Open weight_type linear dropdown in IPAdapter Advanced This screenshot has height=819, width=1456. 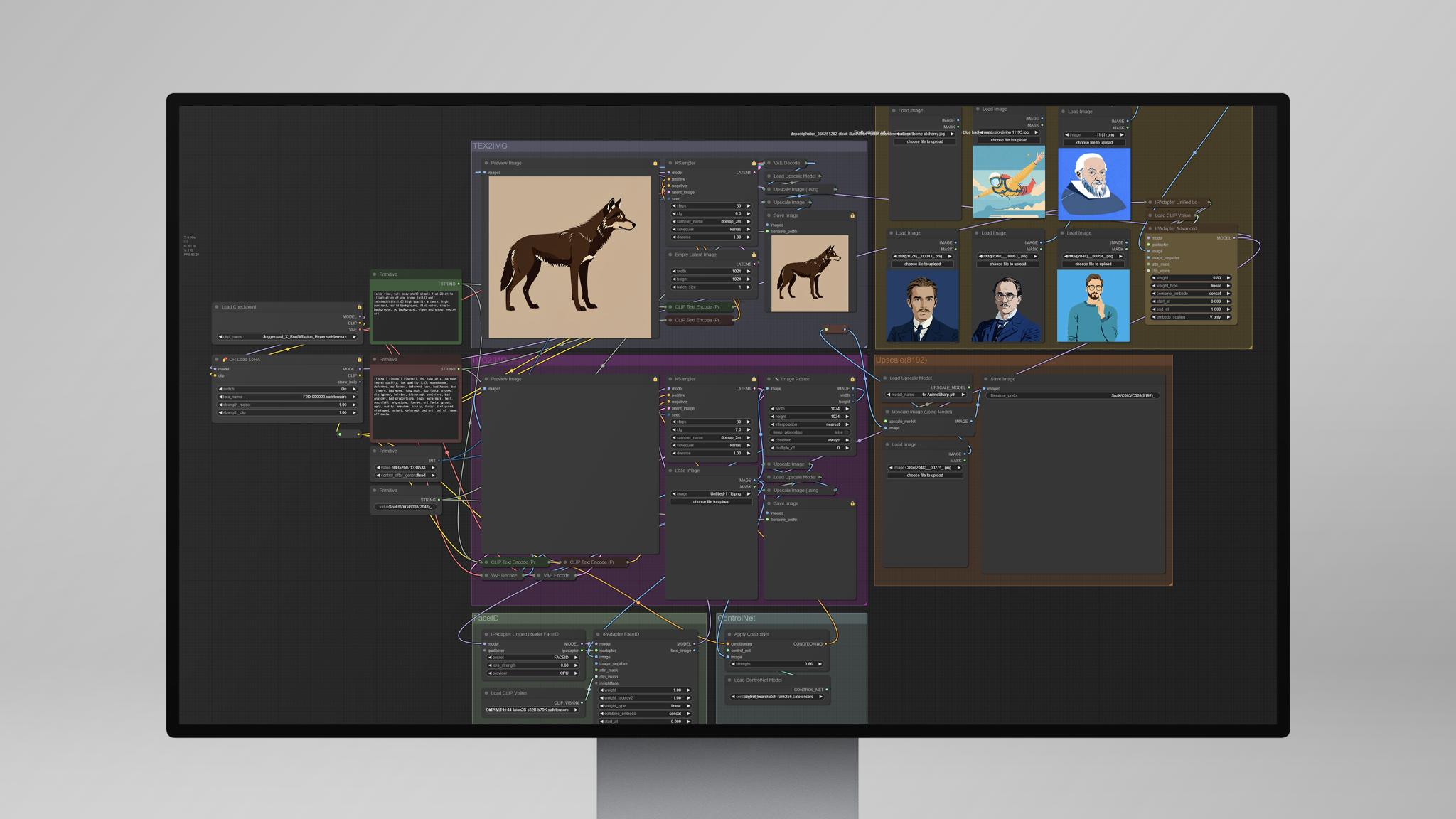click(1190, 286)
